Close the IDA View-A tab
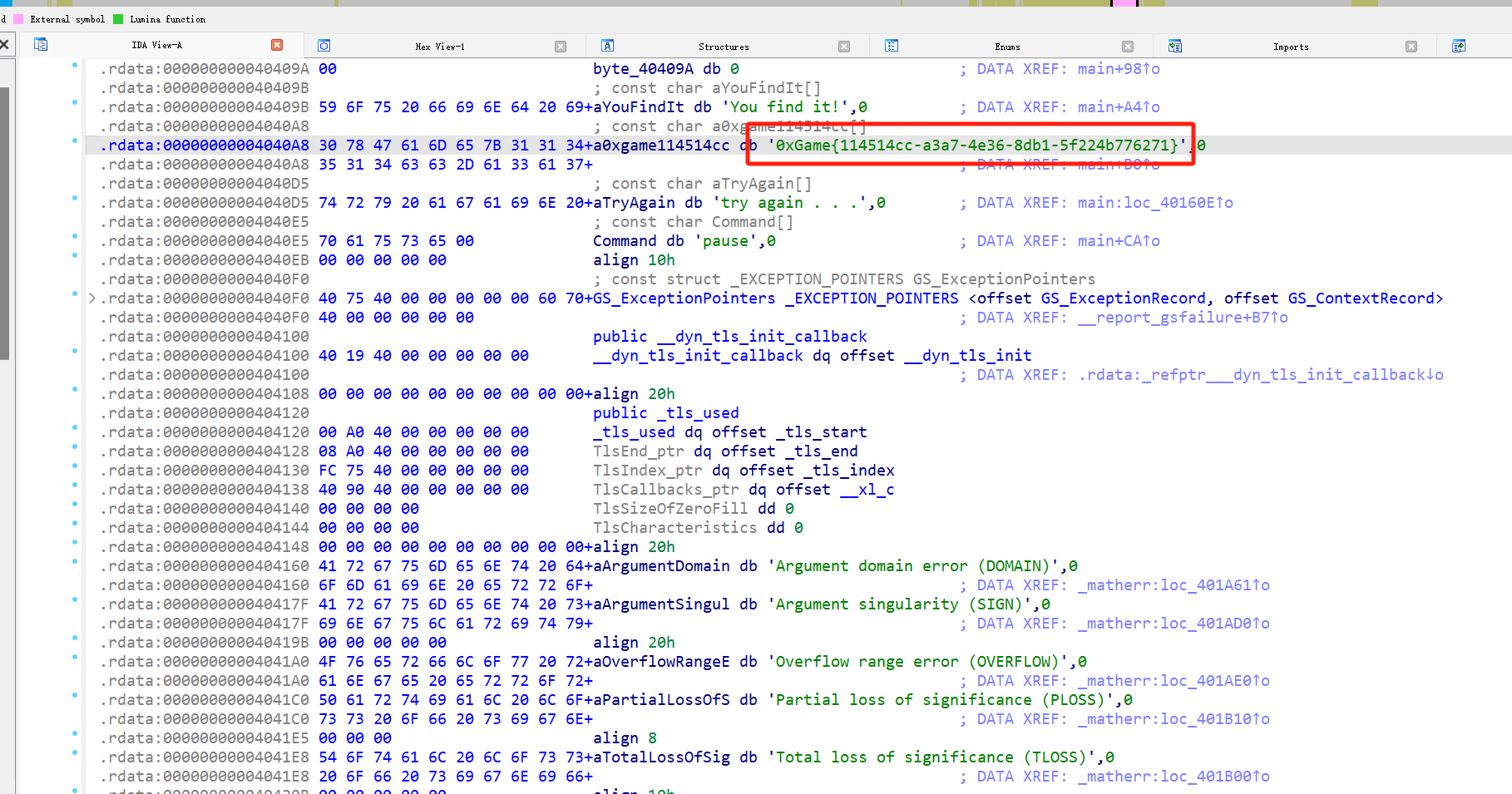This screenshot has height=794, width=1512. (277, 45)
